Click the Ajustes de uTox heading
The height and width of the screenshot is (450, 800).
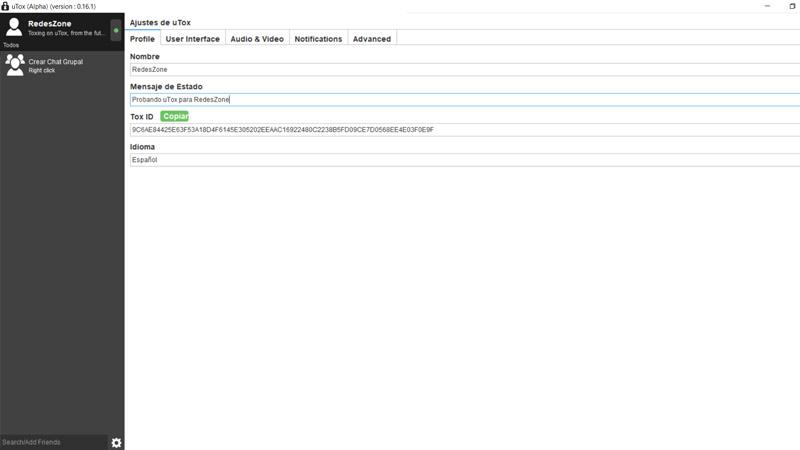click(160, 22)
